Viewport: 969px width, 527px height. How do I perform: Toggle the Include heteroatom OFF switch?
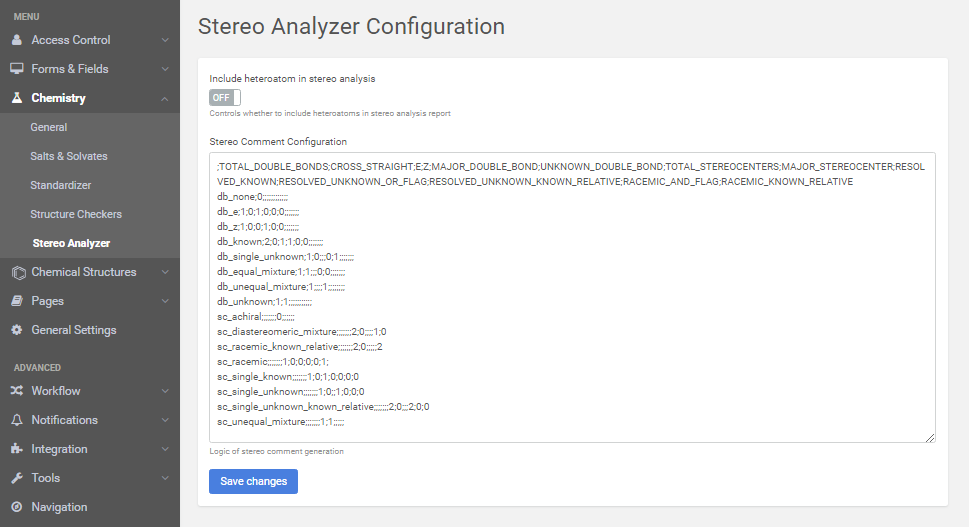point(224,97)
